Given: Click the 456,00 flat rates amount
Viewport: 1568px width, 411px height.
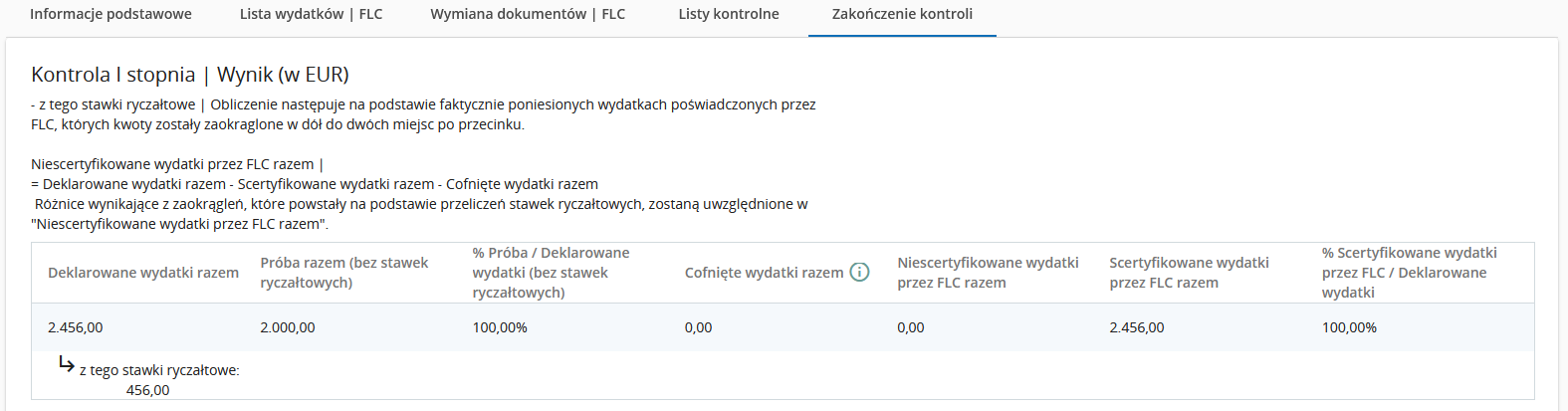Looking at the screenshot, I should click(x=147, y=390).
